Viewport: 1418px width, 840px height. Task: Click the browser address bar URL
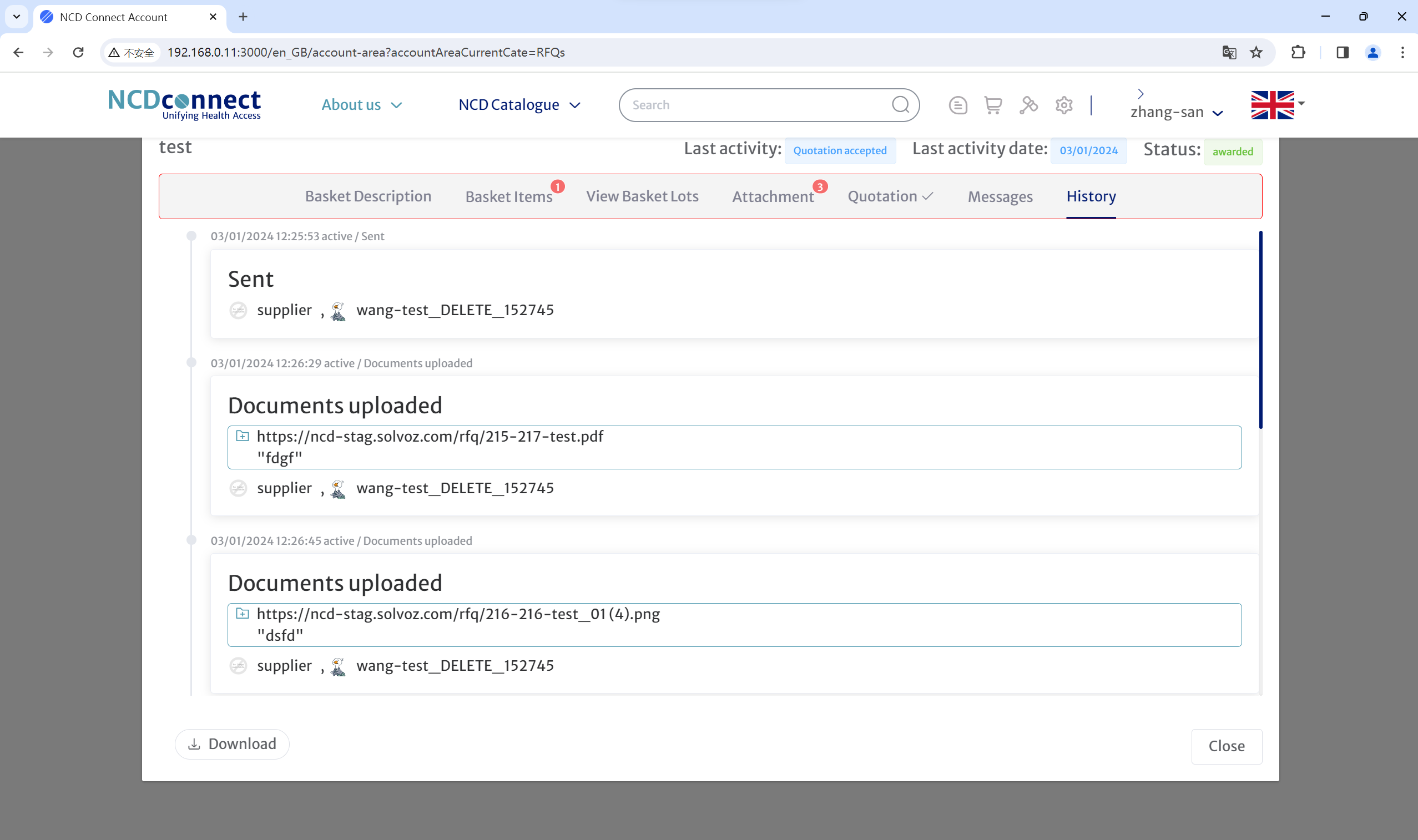pos(366,52)
